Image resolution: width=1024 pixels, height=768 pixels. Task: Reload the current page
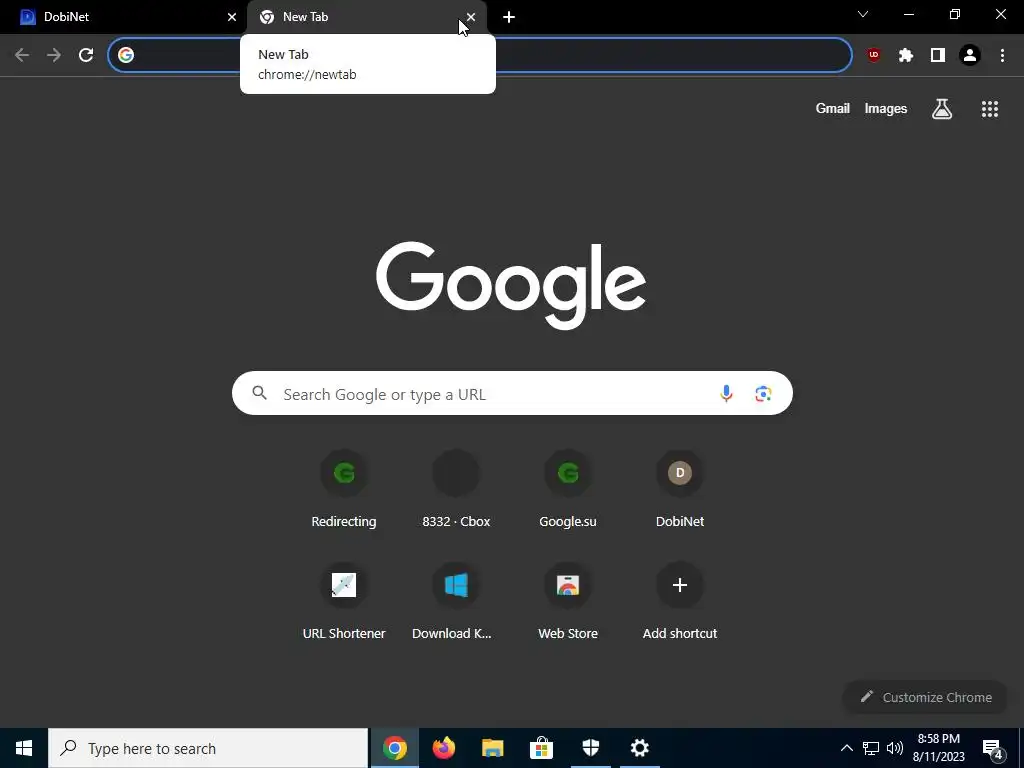pyautogui.click(x=86, y=55)
